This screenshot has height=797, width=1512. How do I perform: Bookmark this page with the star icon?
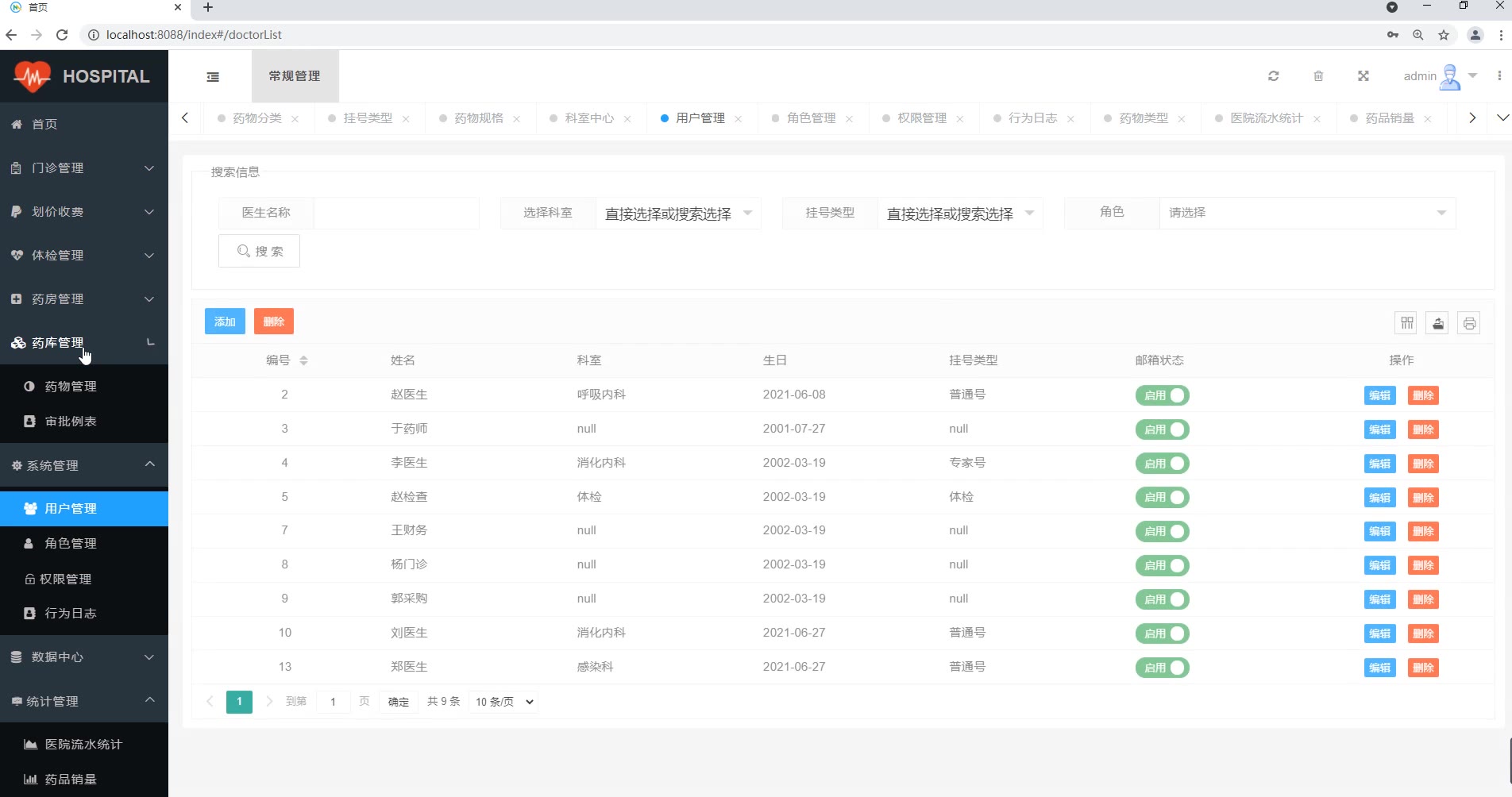coord(1444,35)
